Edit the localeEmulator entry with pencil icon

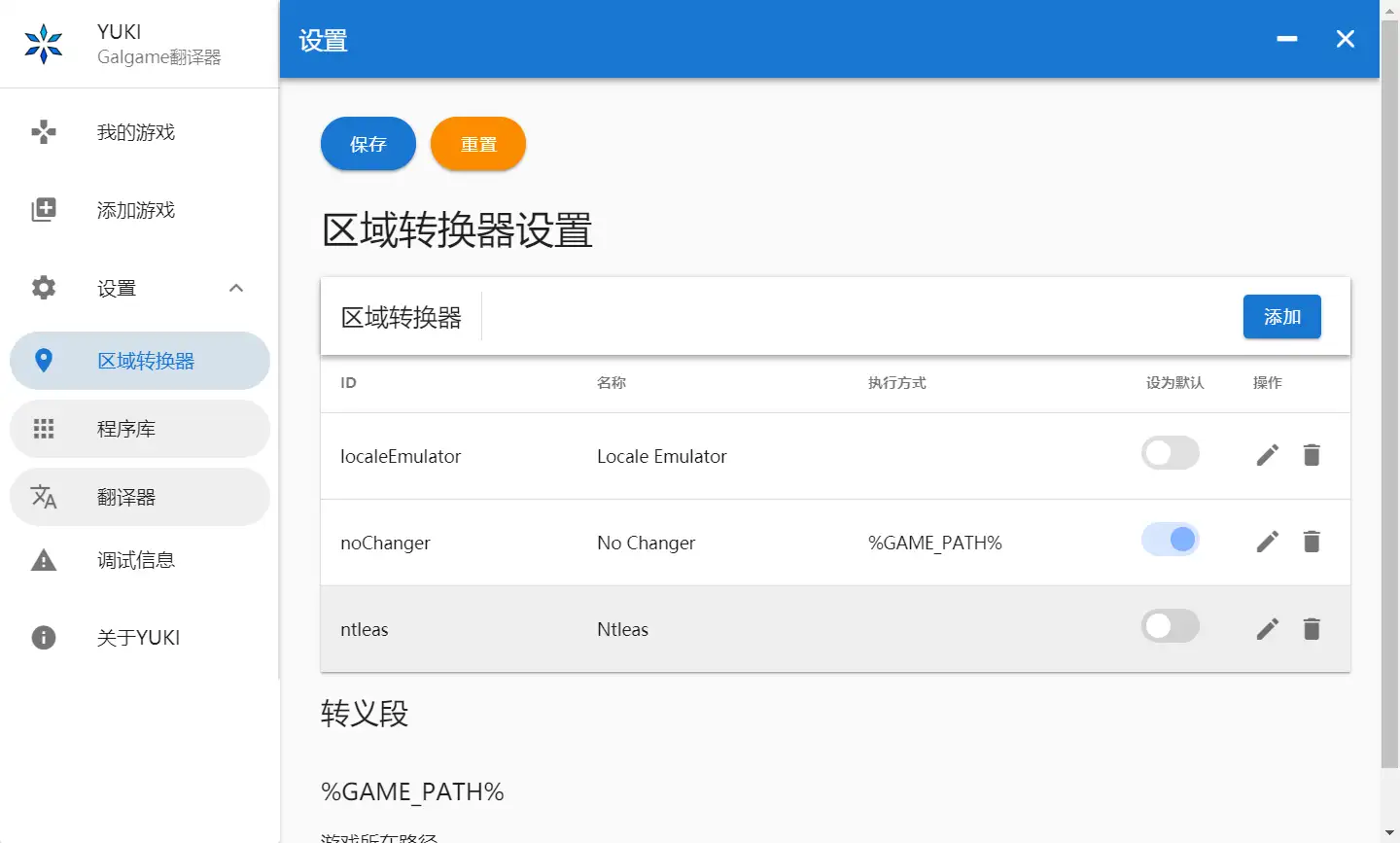[x=1267, y=455]
